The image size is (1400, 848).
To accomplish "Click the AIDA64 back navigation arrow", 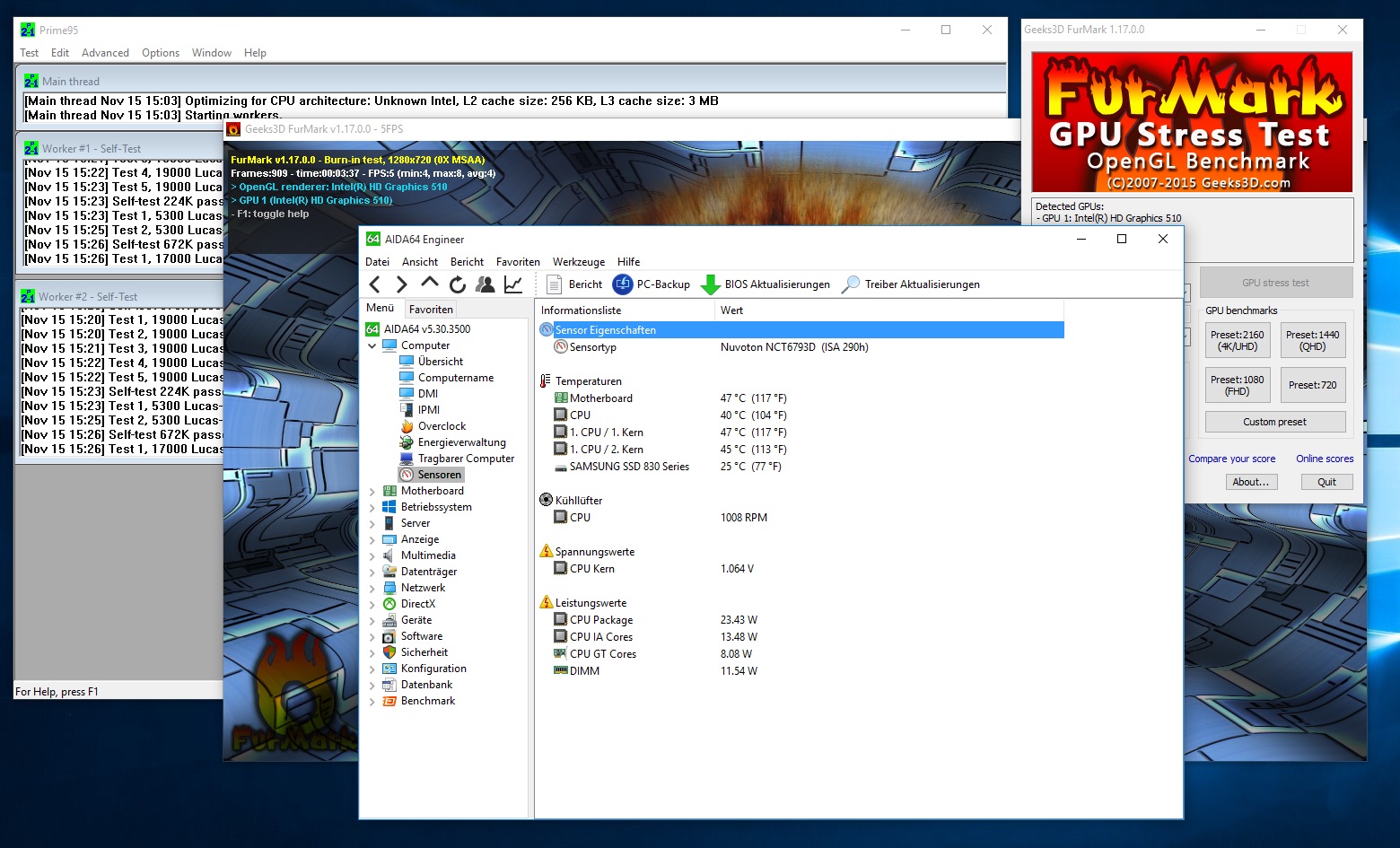I will pyautogui.click(x=375, y=284).
